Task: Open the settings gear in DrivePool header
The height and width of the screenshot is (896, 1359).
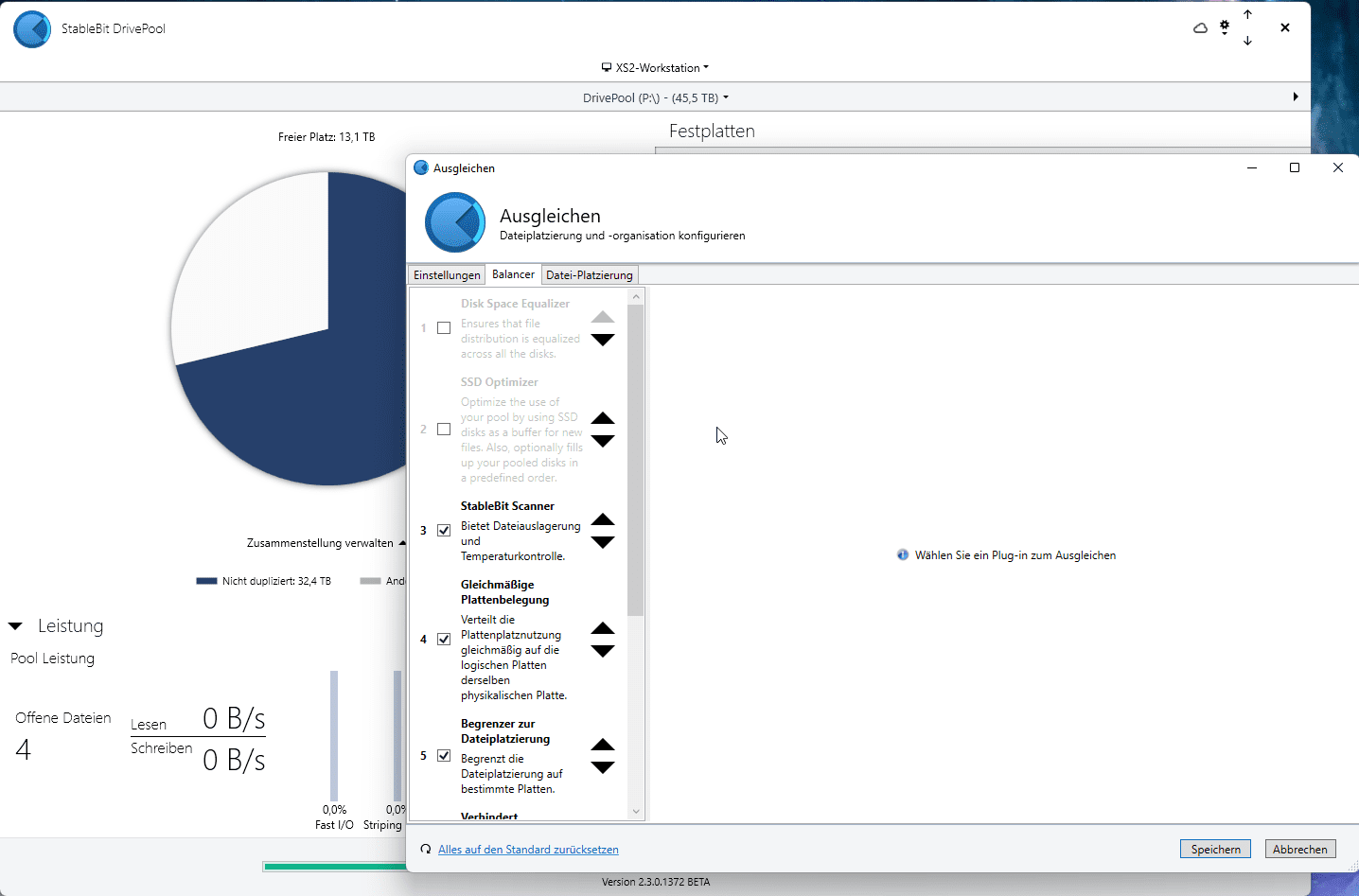Action: click(1225, 27)
